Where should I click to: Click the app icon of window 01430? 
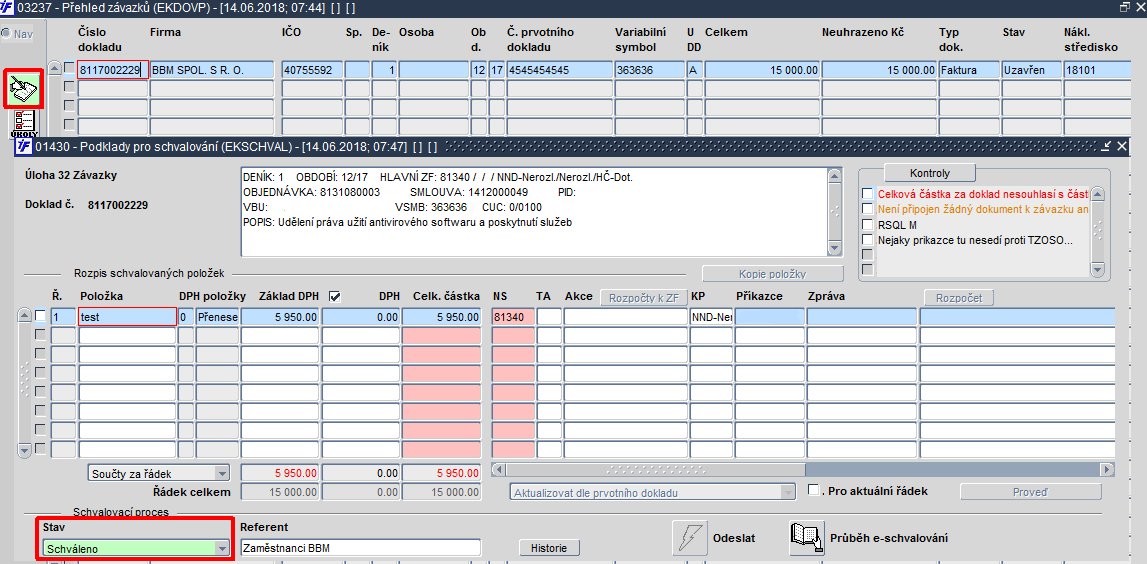tap(24, 146)
